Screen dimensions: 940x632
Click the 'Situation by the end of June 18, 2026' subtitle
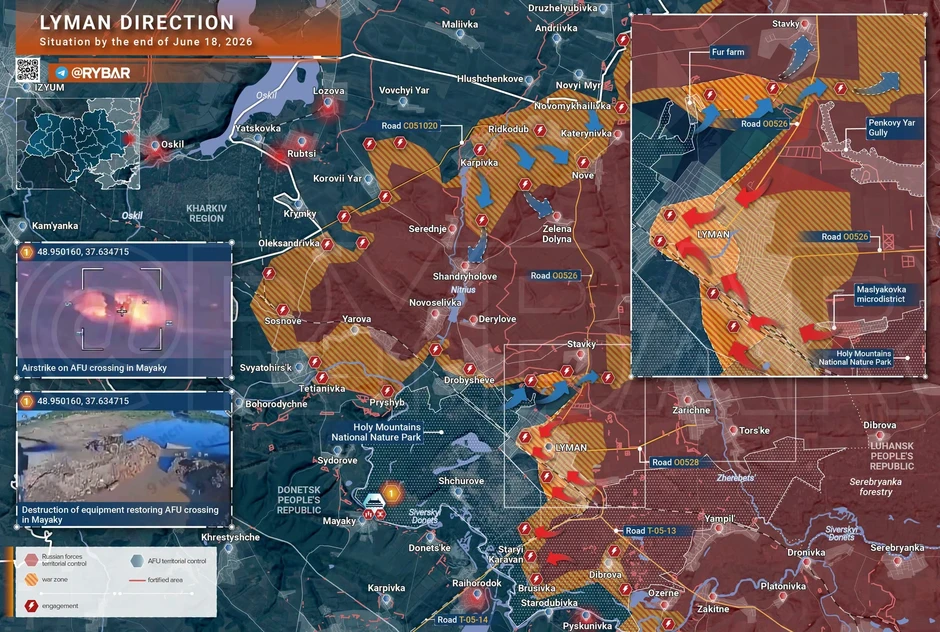pos(146,43)
